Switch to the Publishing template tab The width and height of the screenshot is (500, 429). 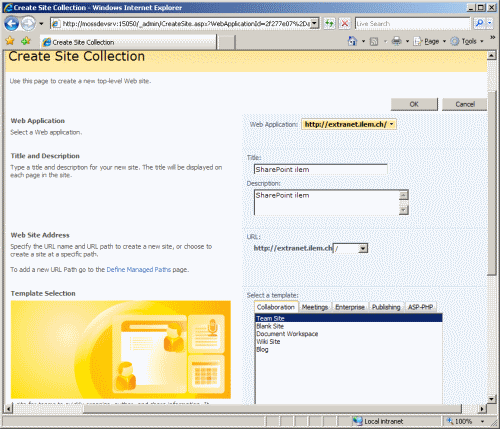[x=386, y=307]
